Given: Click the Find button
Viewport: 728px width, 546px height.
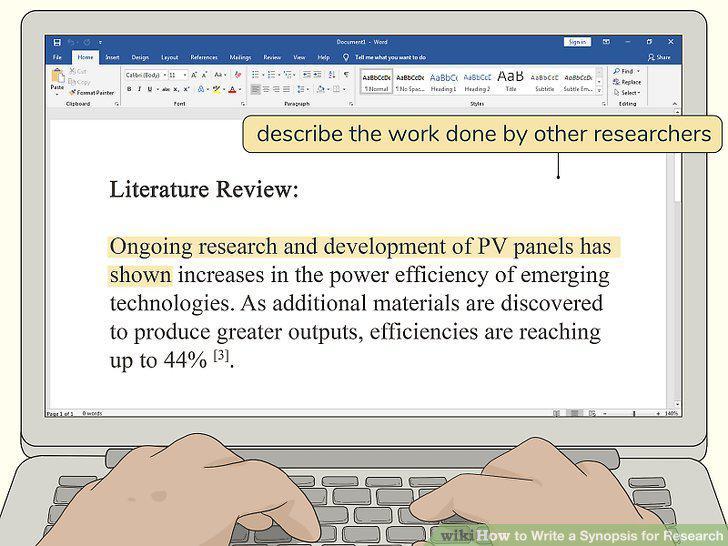Looking at the screenshot, I should (x=626, y=71).
